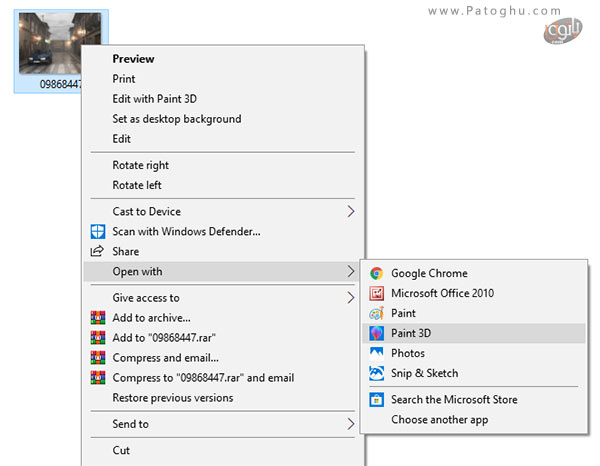Select Add to "09868447.rar"
The image size is (600, 466).
click(223, 337)
